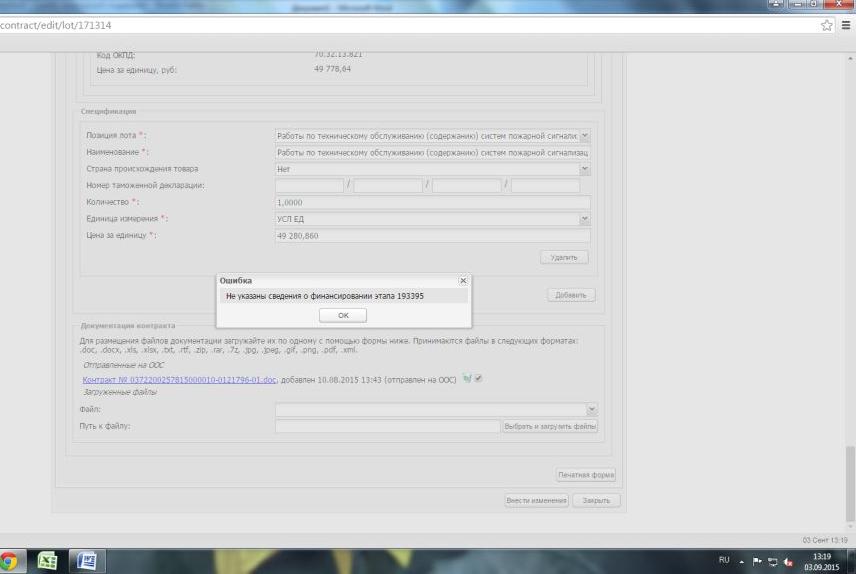Click the Добавить button

click(x=571, y=295)
